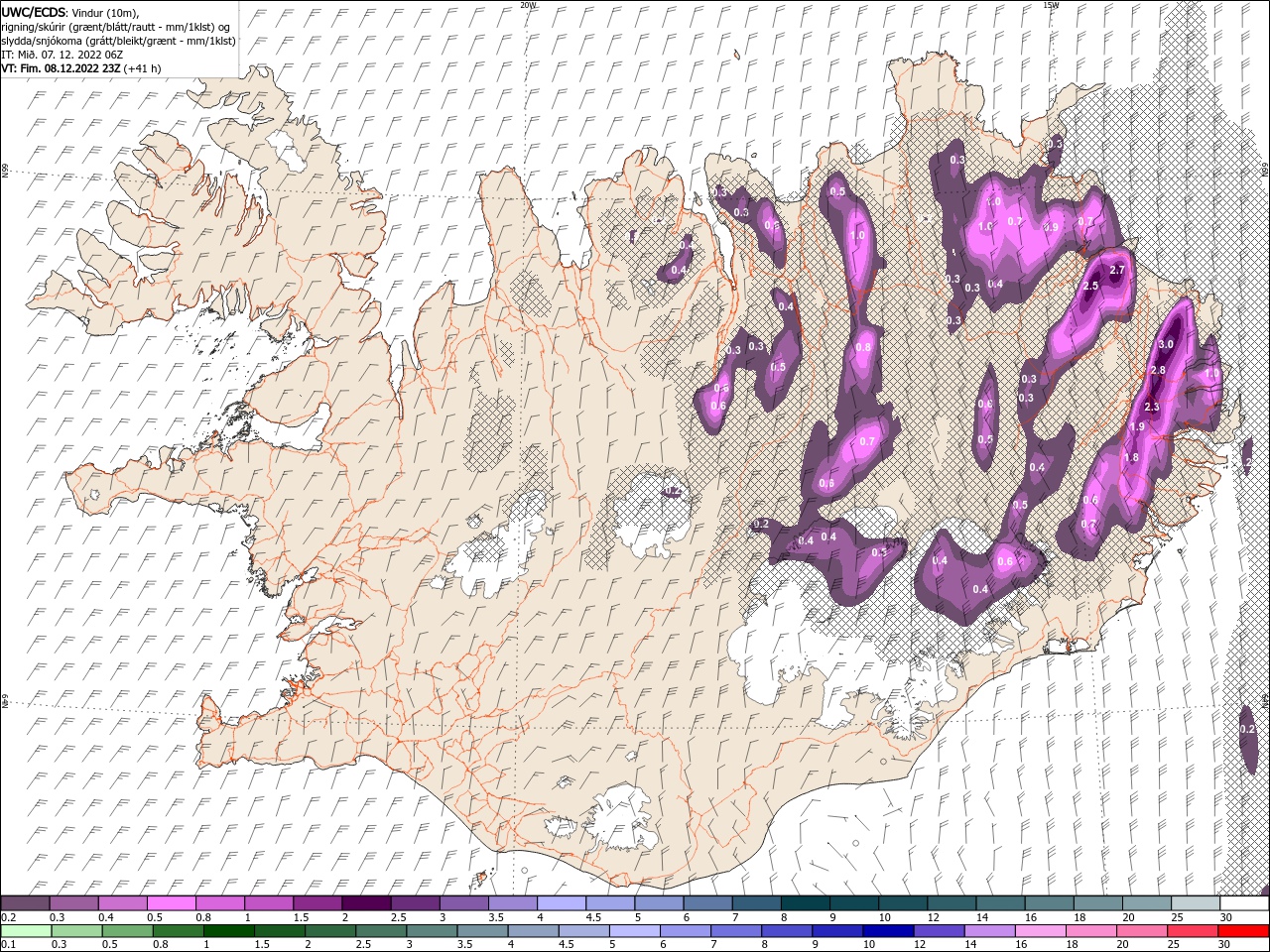Select the 2 dark purple swatch in the snow legend
The height and width of the screenshot is (952, 1270).
click(x=365, y=903)
